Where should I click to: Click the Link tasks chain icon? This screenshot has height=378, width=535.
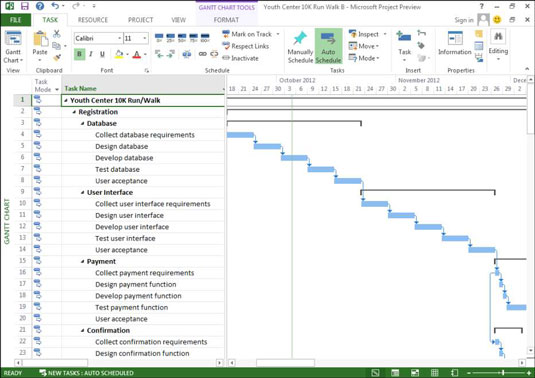[x=203, y=54]
